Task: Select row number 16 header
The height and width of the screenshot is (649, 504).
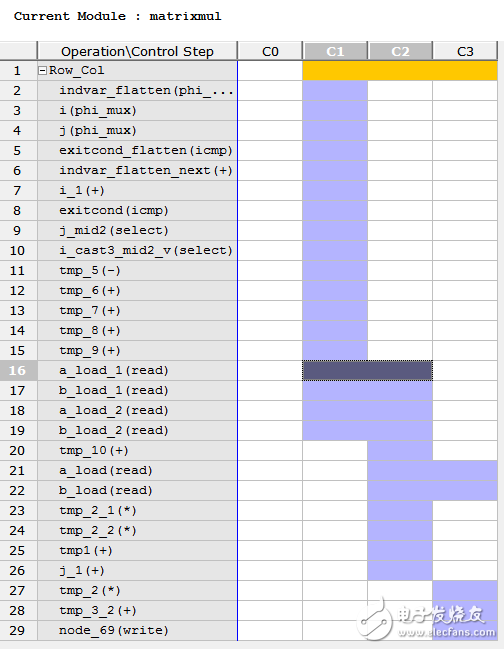Action: (x=19, y=370)
